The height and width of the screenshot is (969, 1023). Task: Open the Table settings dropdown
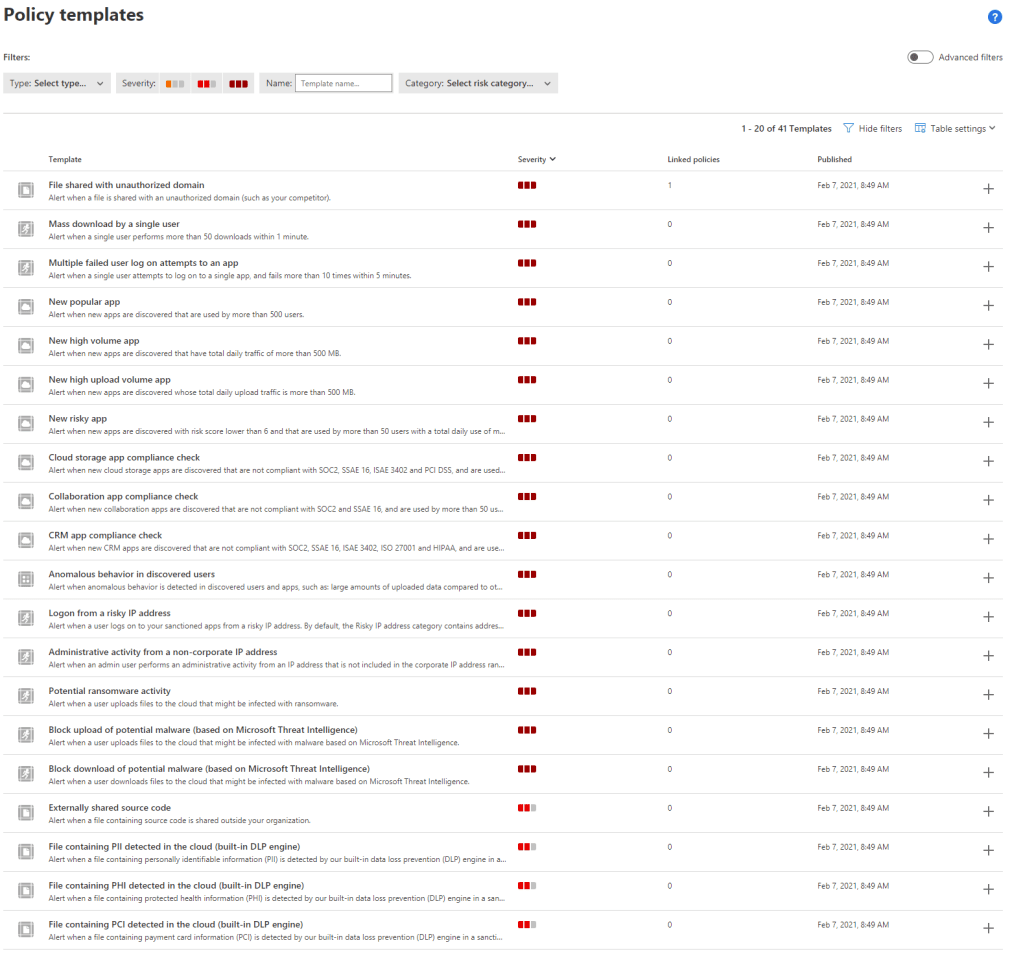pos(955,129)
